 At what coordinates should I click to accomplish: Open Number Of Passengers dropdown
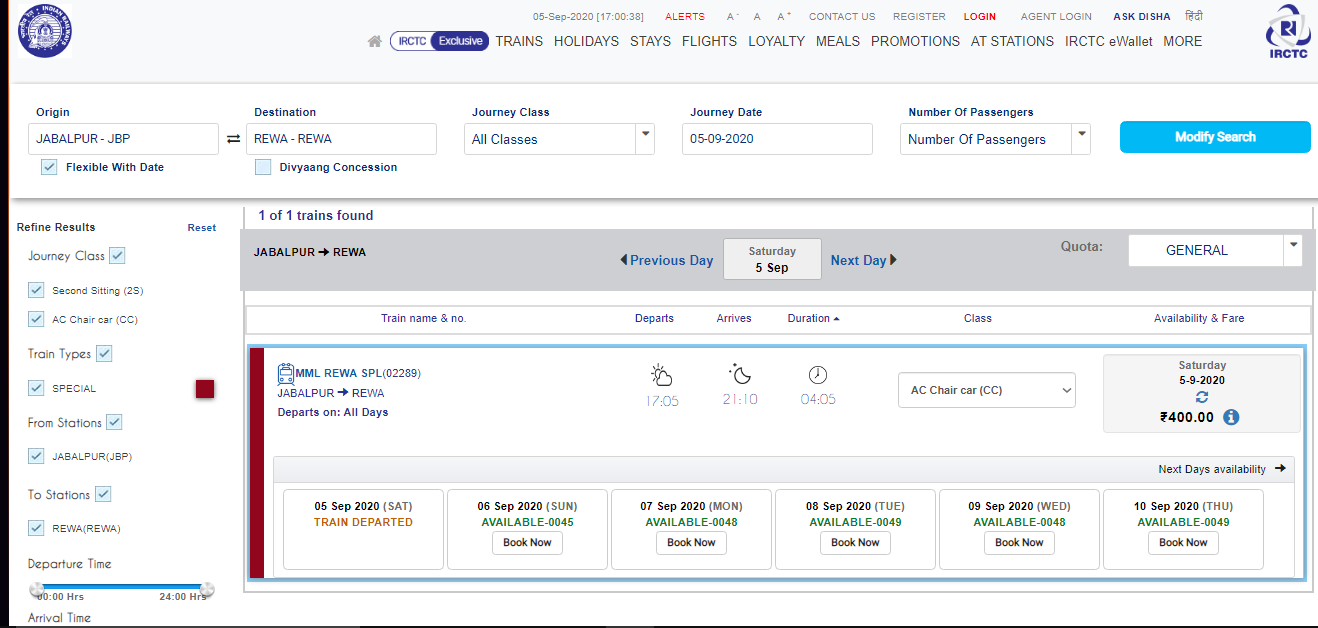pyautogui.click(x=995, y=139)
